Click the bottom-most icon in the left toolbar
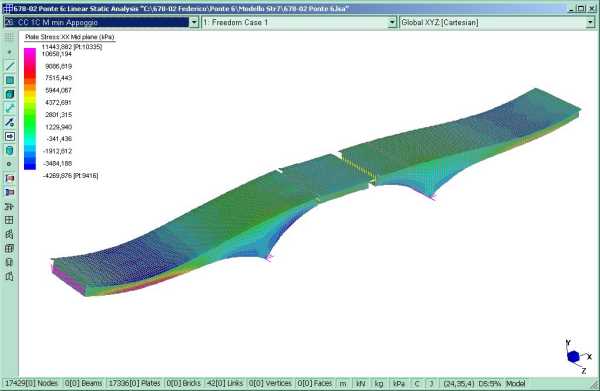This screenshot has width=600, height=391. (10, 276)
